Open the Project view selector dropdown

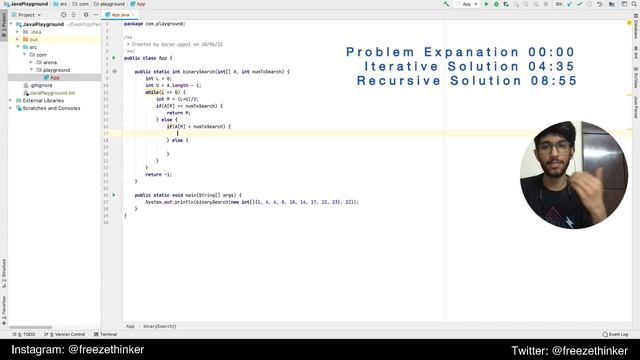pos(27,15)
